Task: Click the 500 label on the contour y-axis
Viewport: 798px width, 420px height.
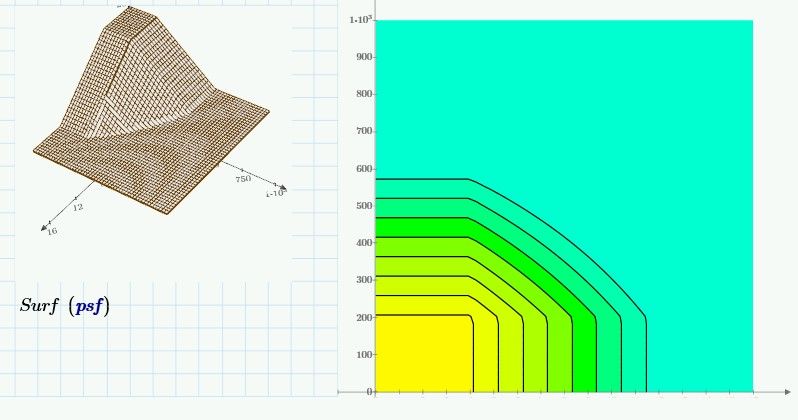Action: pyautogui.click(x=364, y=206)
